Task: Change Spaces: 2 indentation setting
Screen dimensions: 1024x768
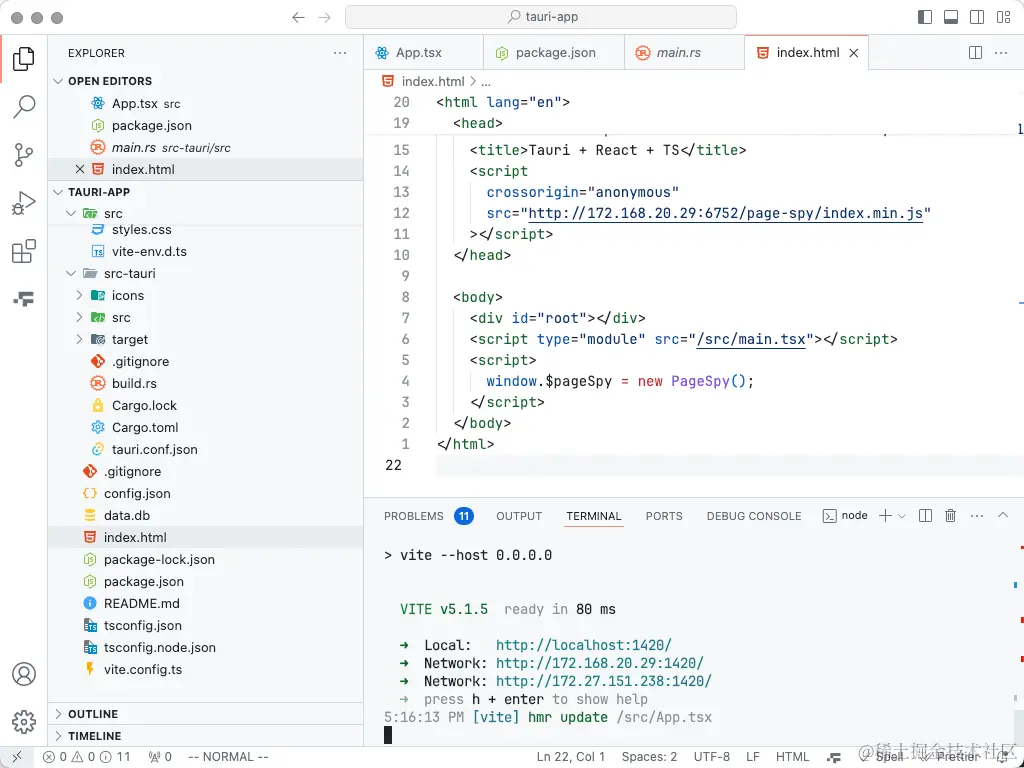Action: (x=649, y=757)
